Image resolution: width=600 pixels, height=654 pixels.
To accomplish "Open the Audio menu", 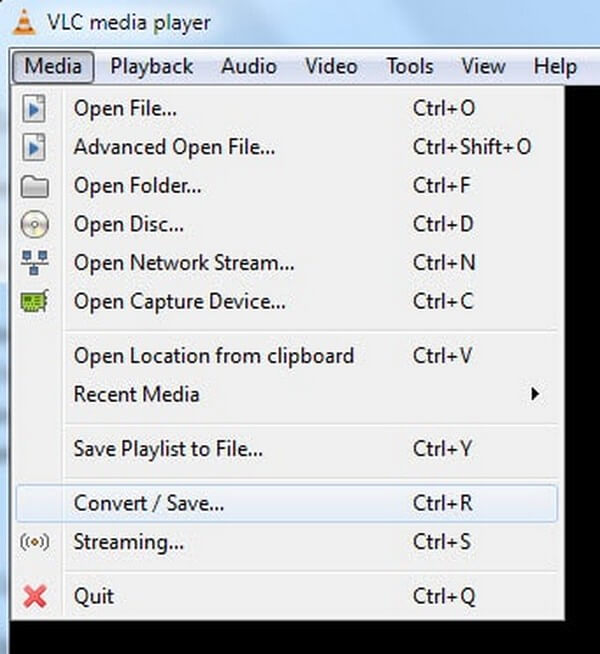I will pyautogui.click(x=249, y=67).
